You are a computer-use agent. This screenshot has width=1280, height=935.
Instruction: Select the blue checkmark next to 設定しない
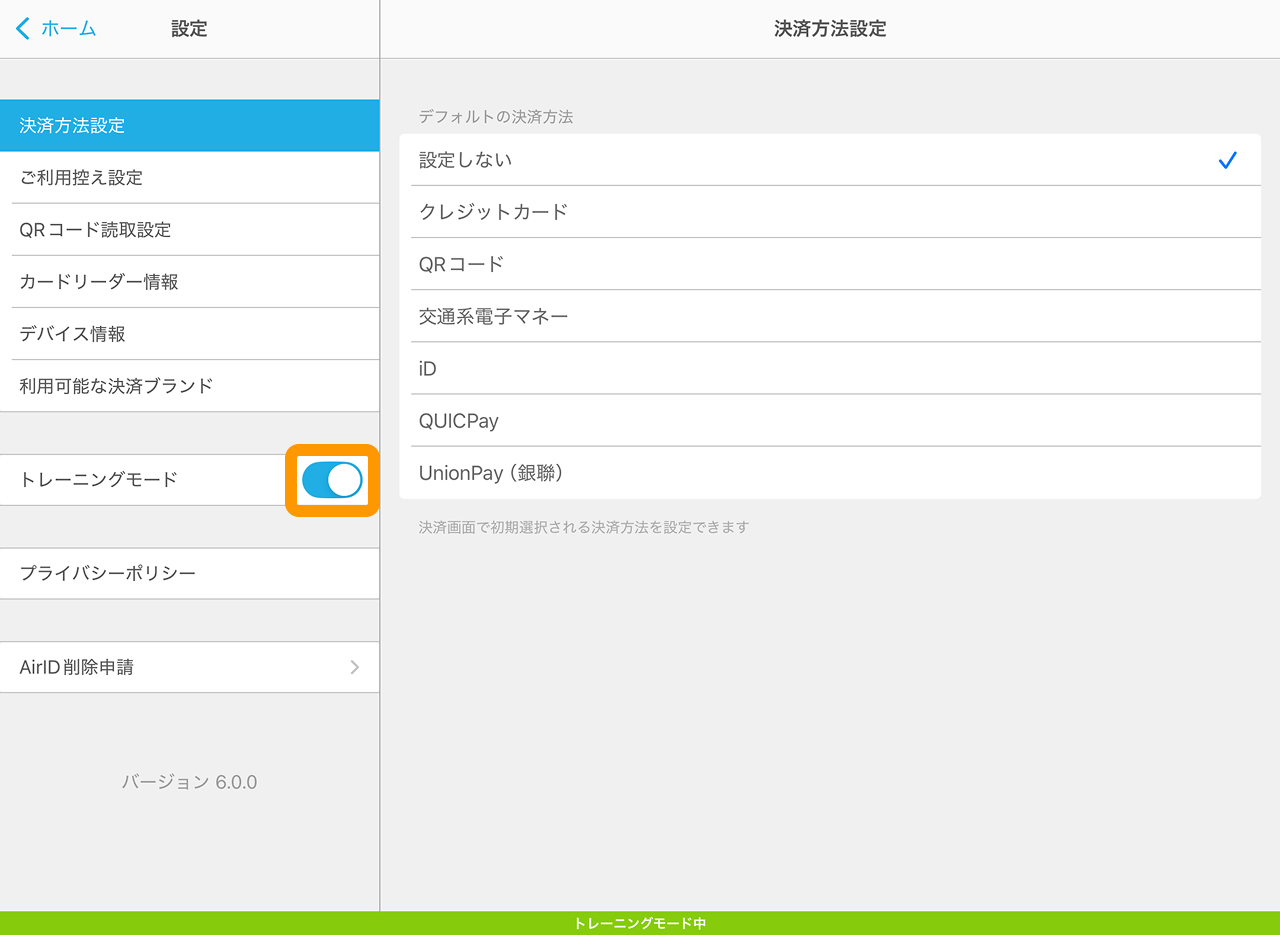1227,160
